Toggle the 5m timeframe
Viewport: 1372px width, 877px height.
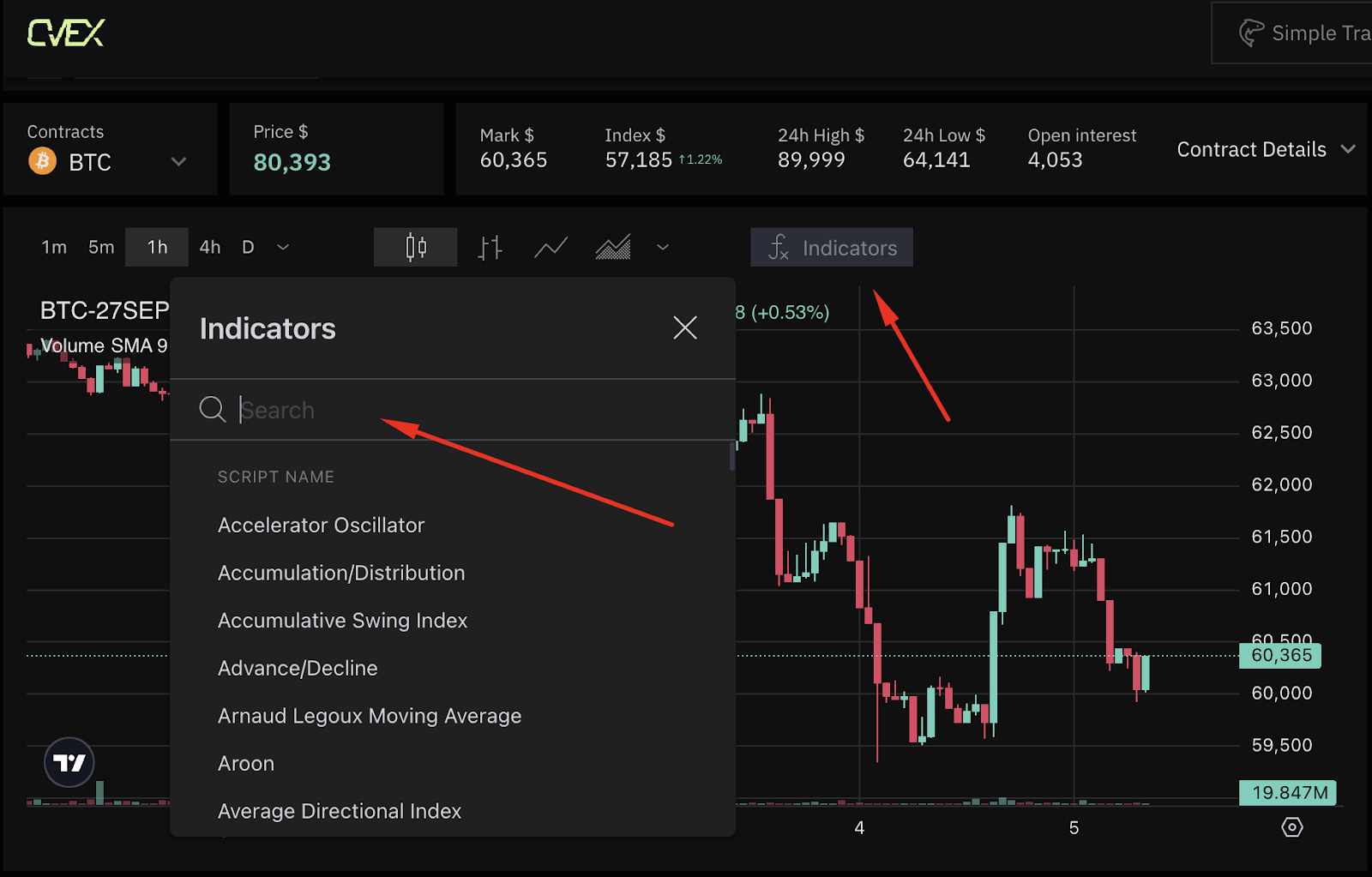[101, 248]
